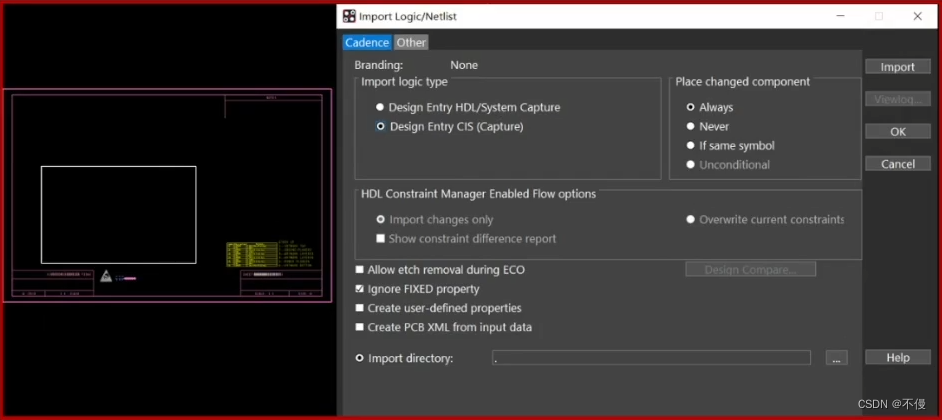This screenshot has height=420, width=942.
Task: Enable Allow etch removal during ECO
Action: (x=359, y=270)
